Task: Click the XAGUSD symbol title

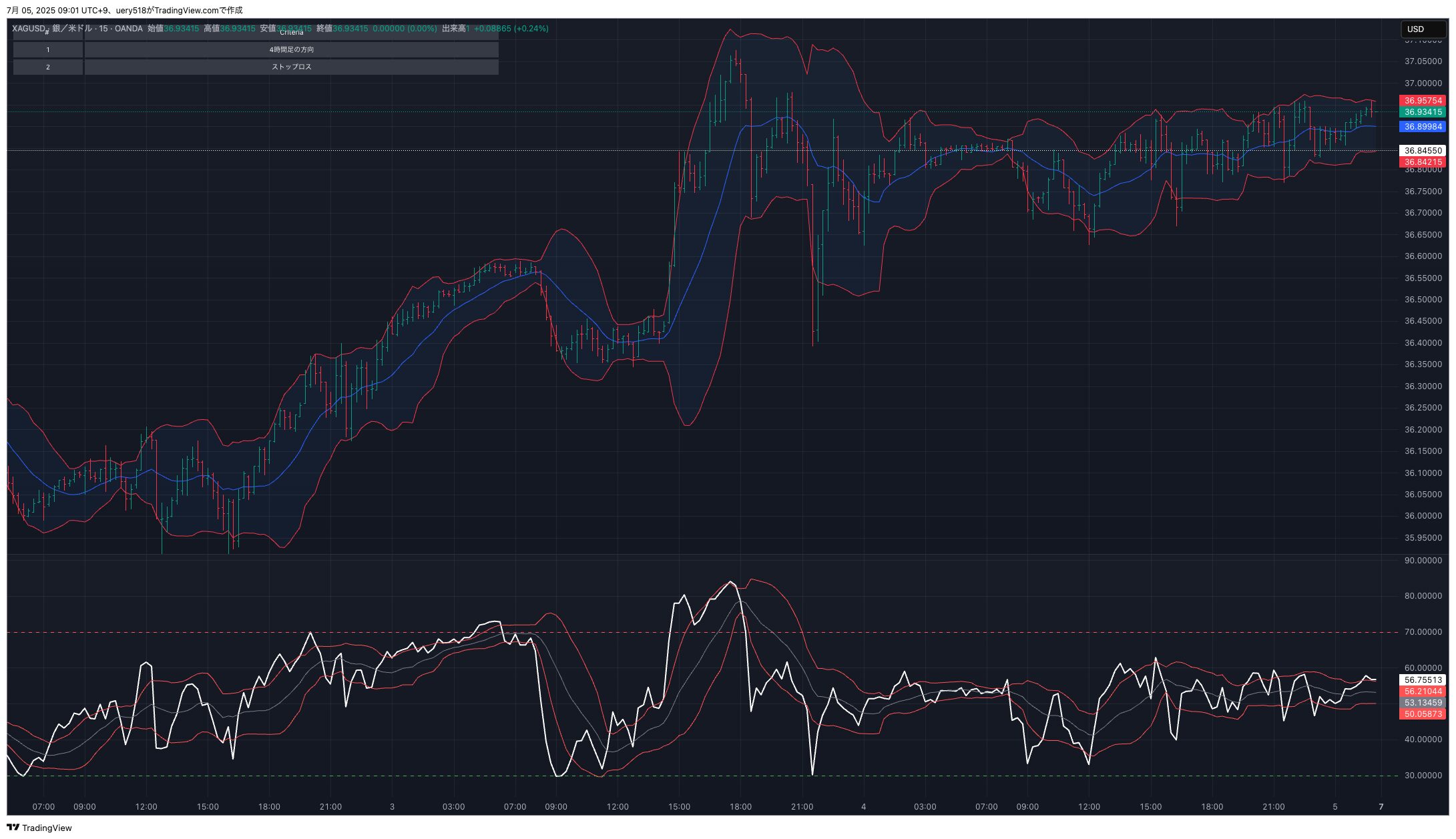Action: pos(28,29)
